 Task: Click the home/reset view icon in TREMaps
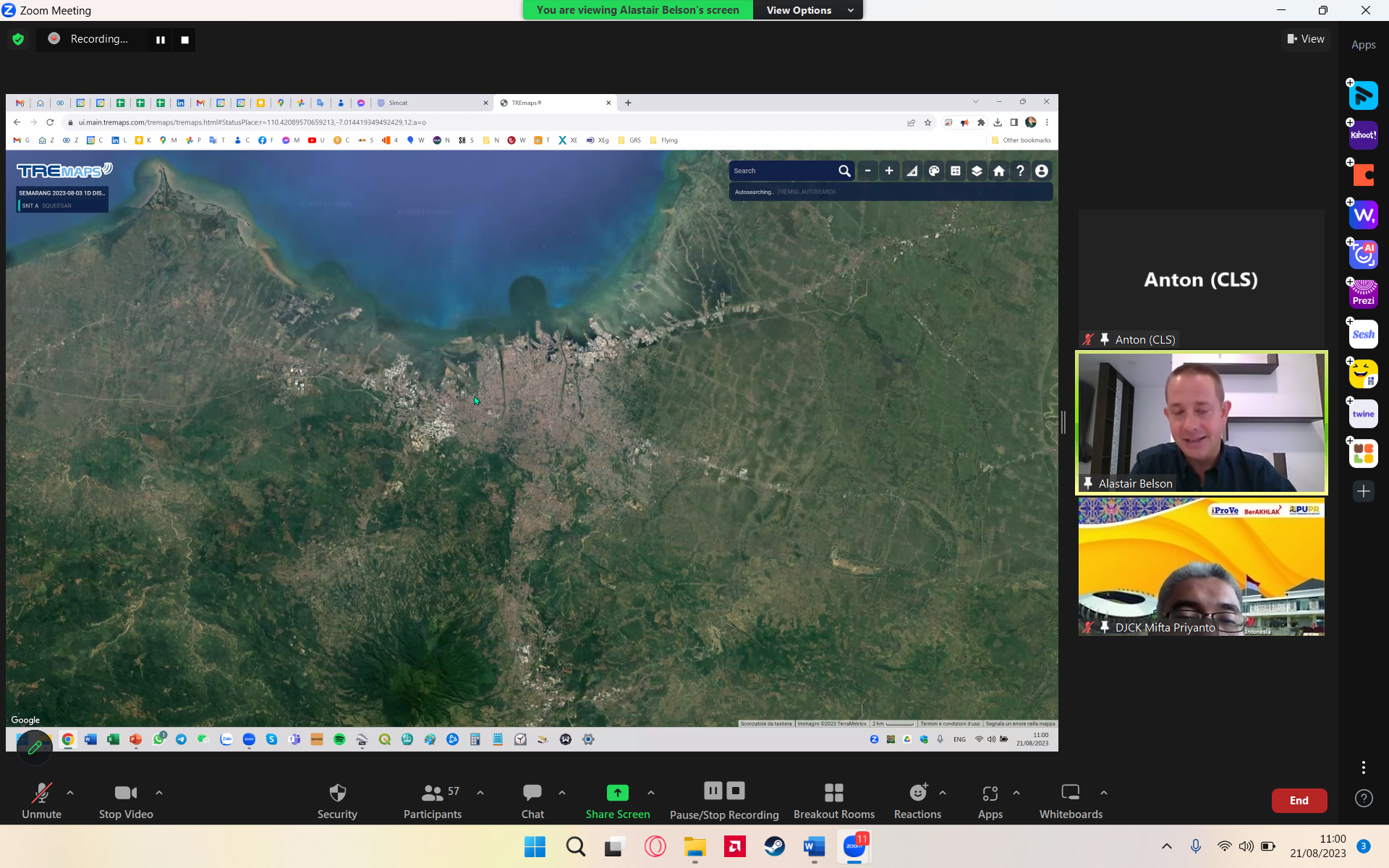click(x=998, y=170)
